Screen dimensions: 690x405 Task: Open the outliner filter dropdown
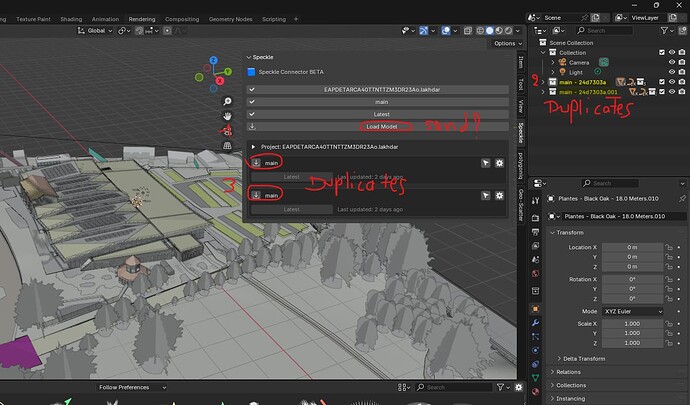(667, 30)
